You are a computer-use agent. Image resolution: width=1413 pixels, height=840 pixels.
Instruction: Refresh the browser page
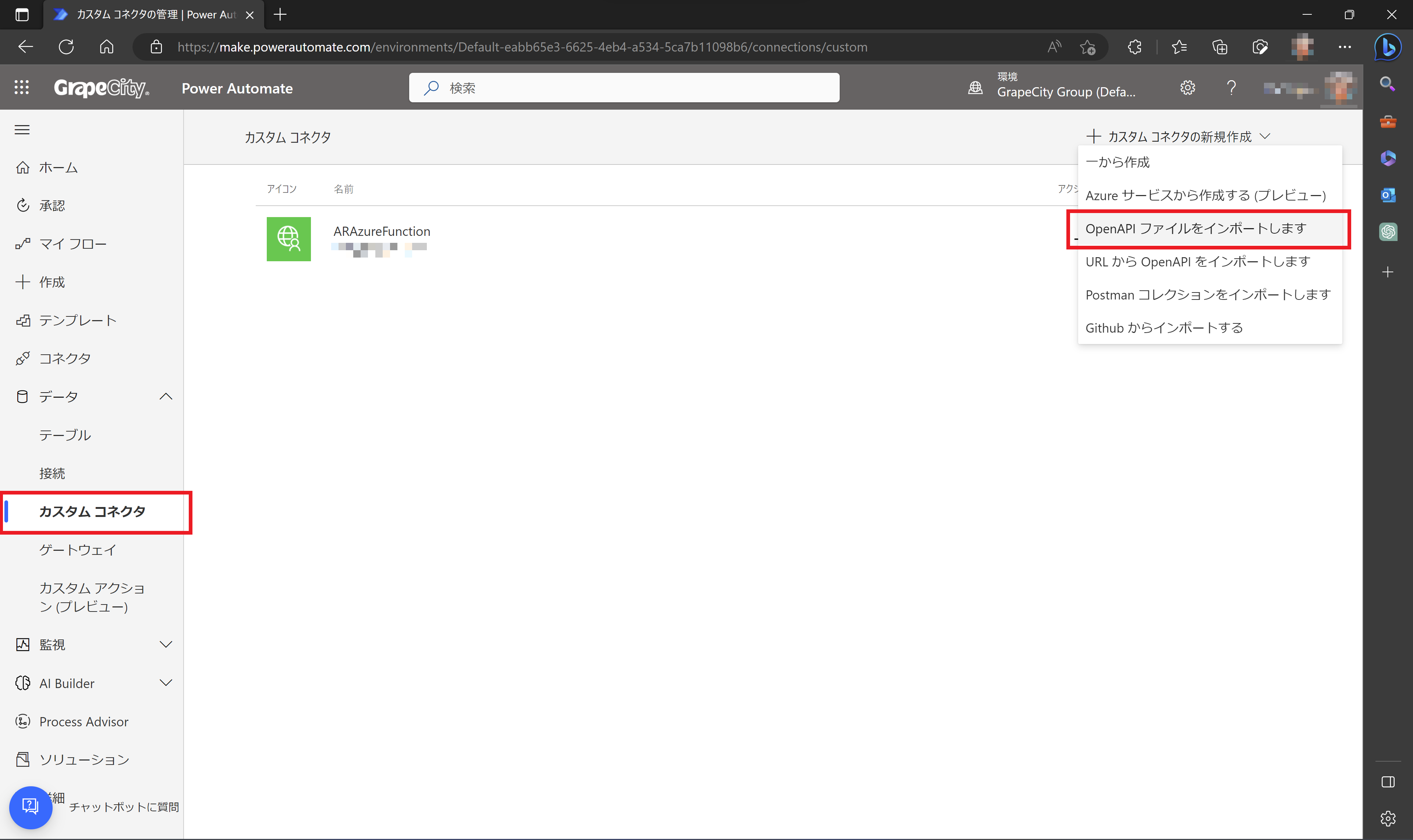[x=66, y=47]
